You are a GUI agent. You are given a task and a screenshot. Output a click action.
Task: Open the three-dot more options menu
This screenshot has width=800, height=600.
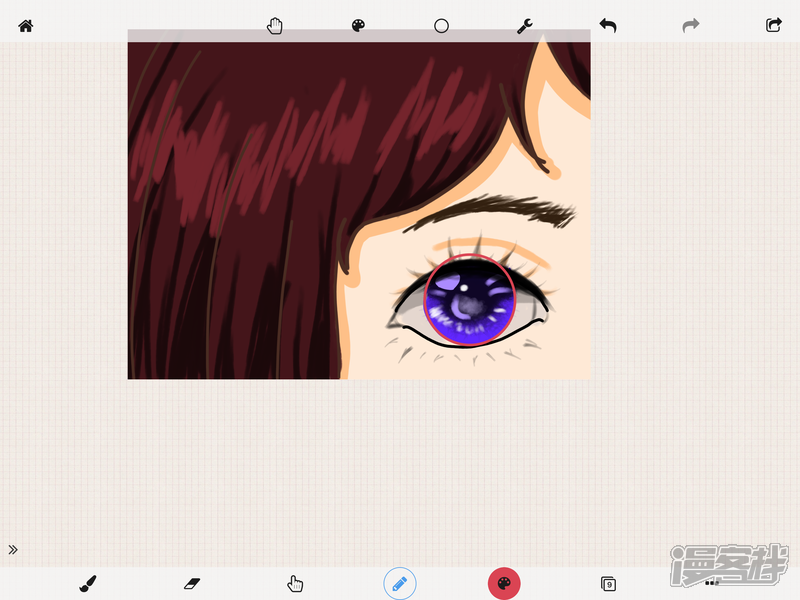coord(711,582)
